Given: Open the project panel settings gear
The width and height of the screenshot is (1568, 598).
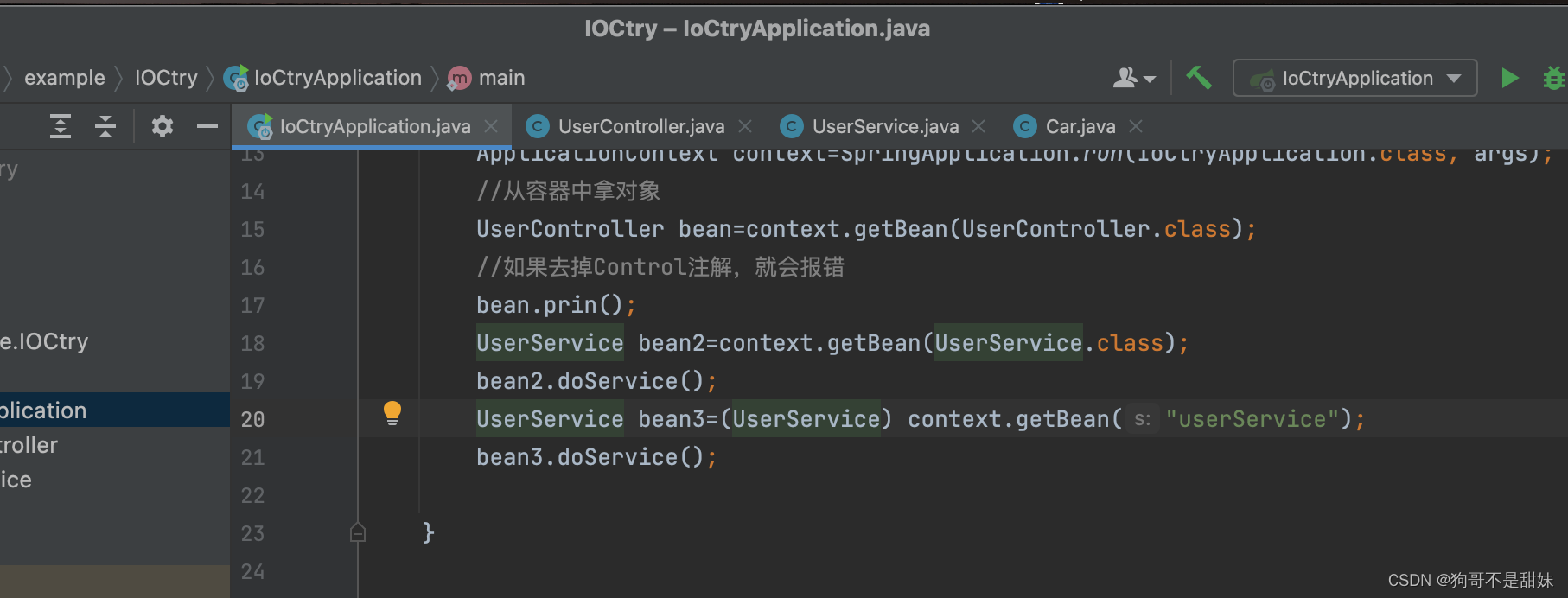Looking at the screenshot, I should pos(163,126).
